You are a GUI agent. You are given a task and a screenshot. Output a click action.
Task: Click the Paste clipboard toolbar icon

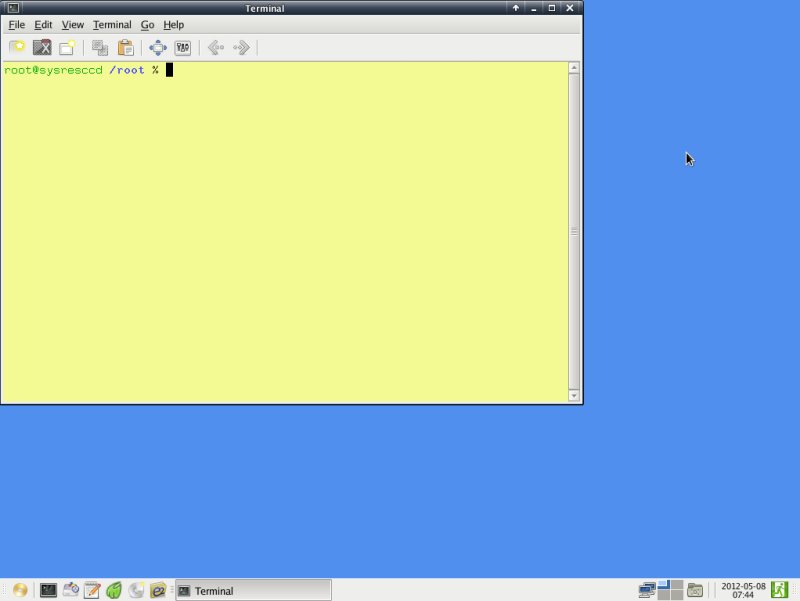[126, 47]
